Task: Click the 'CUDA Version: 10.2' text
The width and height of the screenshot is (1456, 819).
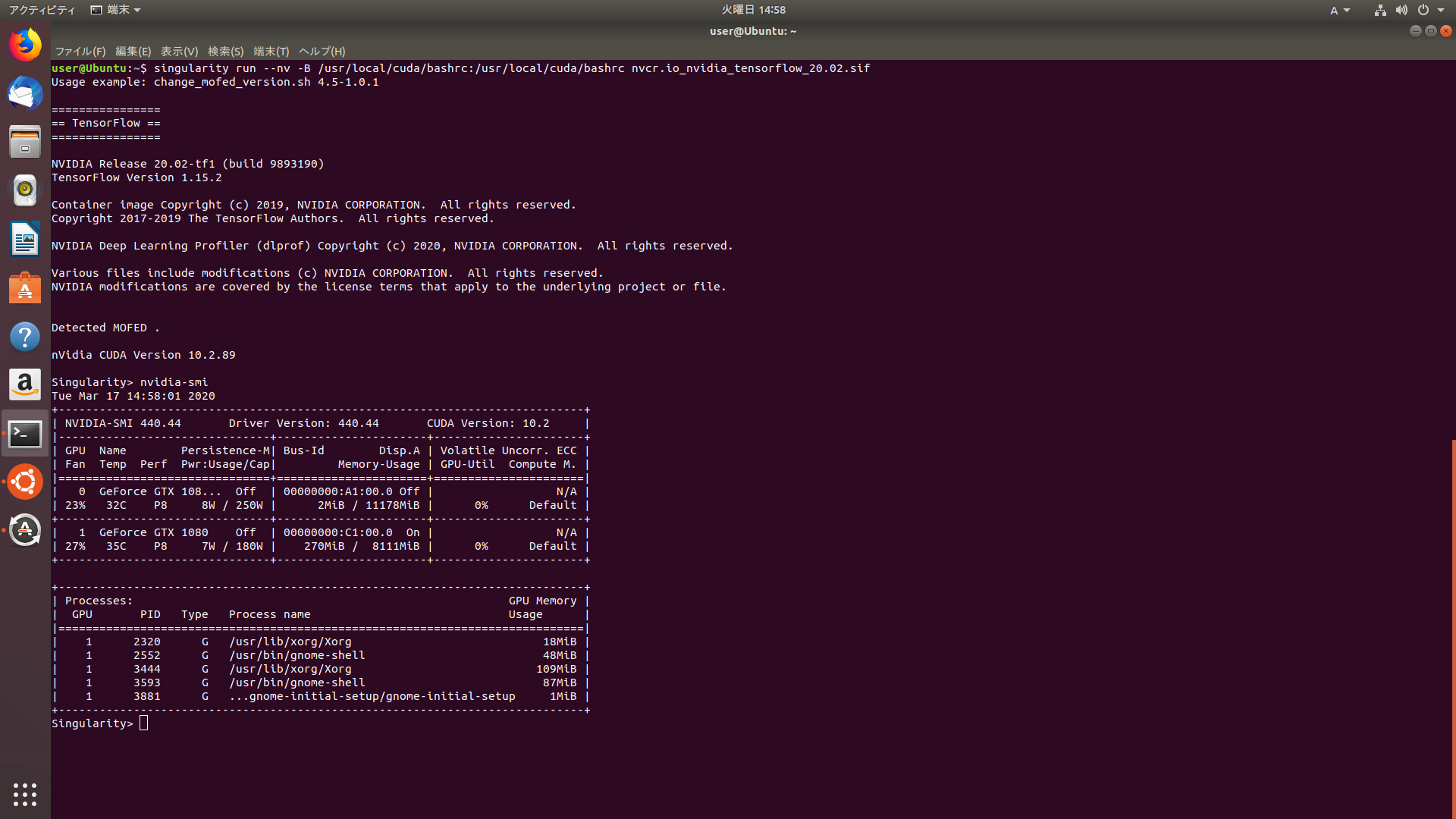Action: [x=488, y=423]
